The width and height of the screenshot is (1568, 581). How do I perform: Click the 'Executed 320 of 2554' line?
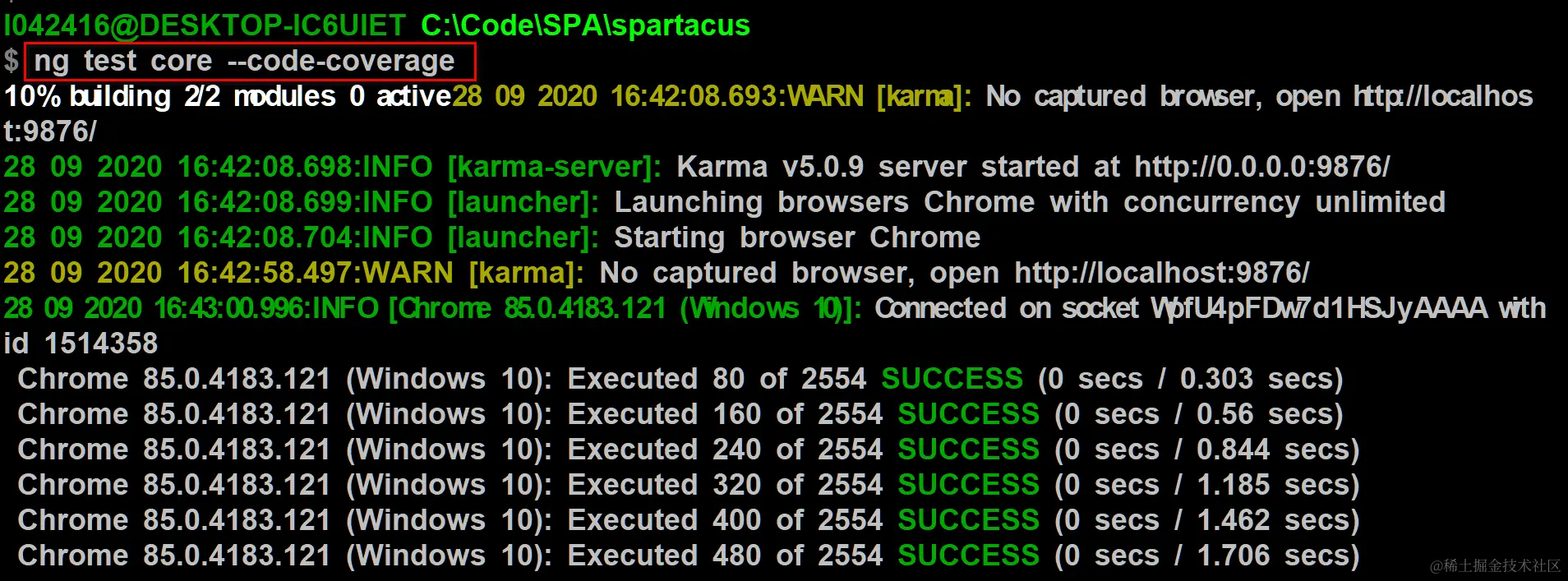689,485
